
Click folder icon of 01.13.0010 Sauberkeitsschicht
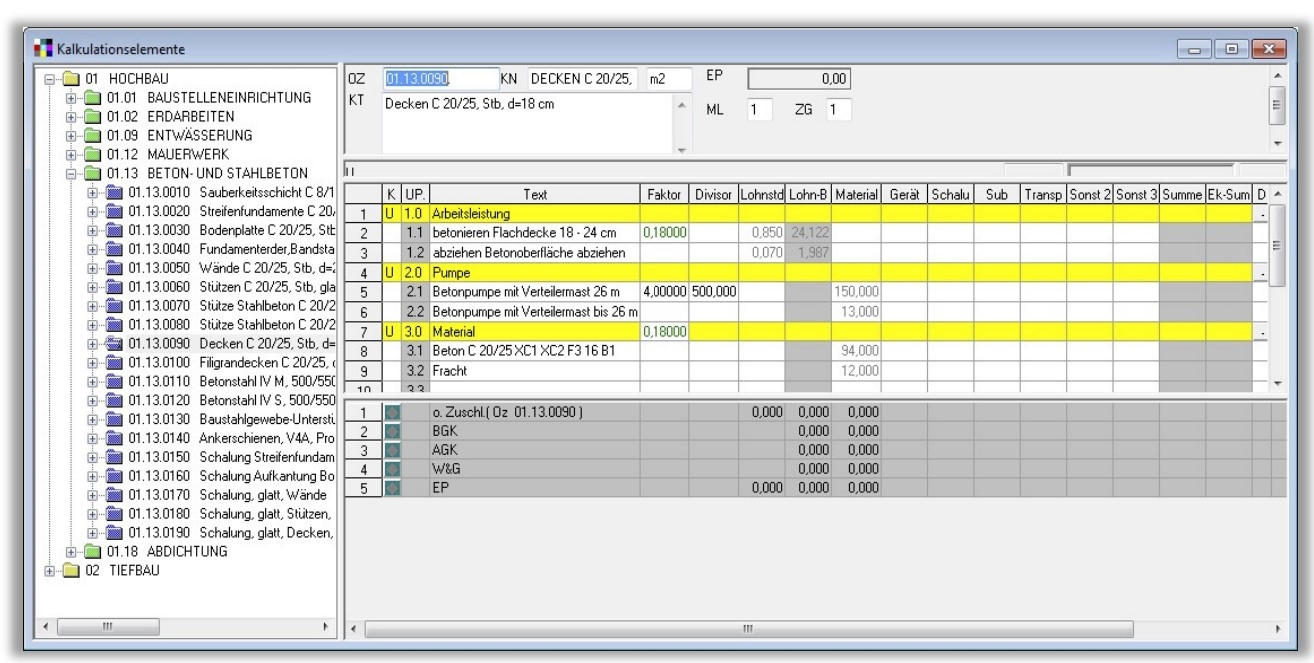(113, 191)
